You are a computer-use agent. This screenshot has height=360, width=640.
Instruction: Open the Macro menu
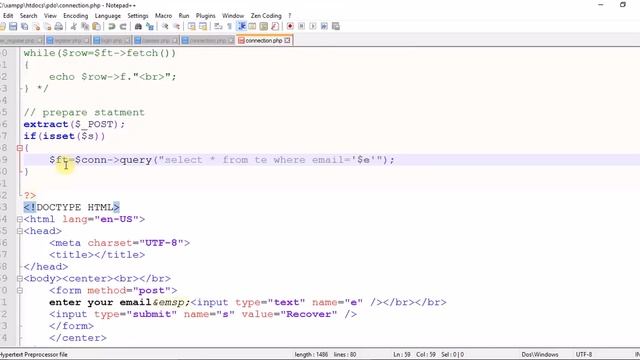pos(163,16)
